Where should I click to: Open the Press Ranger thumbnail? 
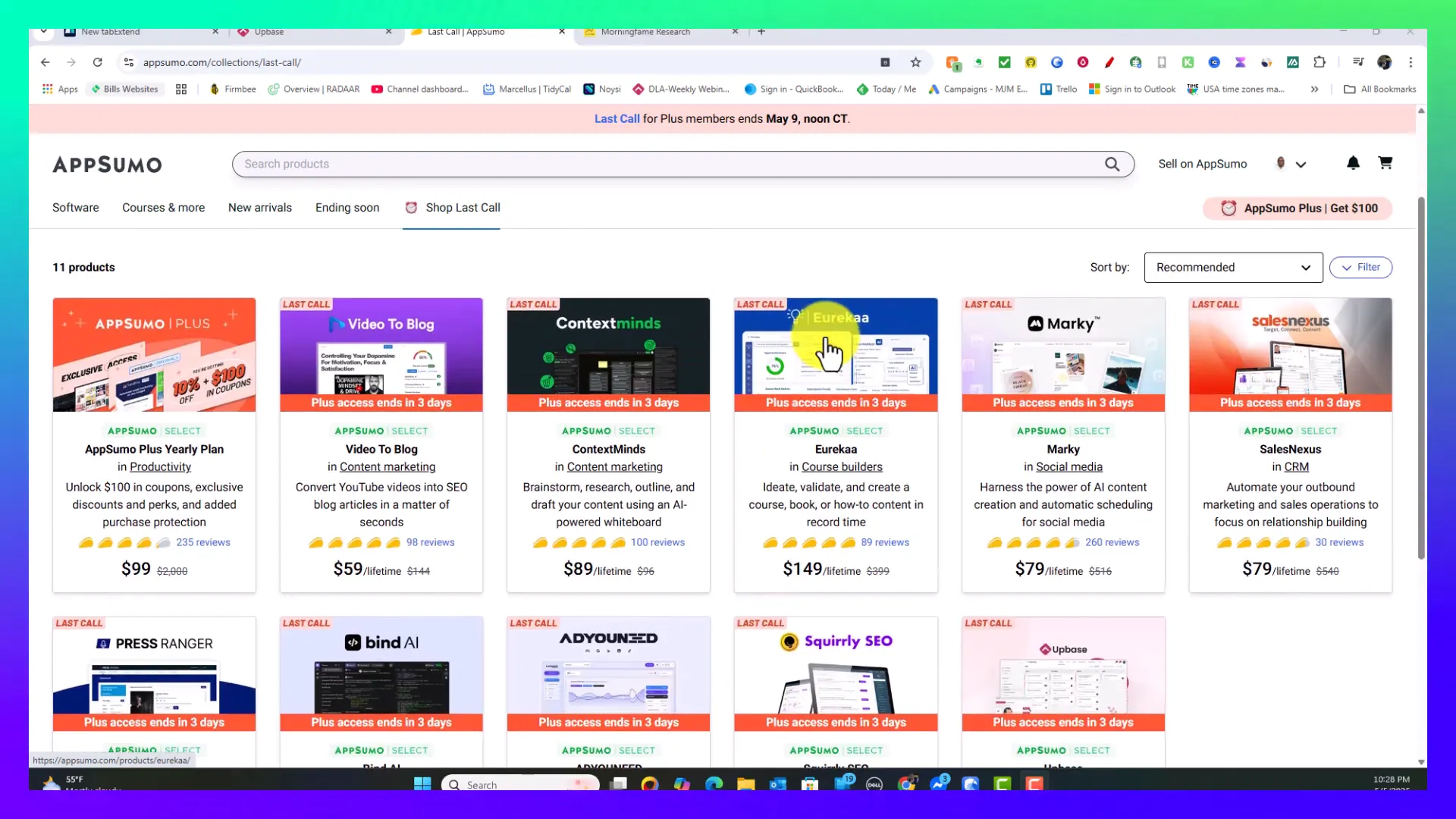[x=154, y=673]
